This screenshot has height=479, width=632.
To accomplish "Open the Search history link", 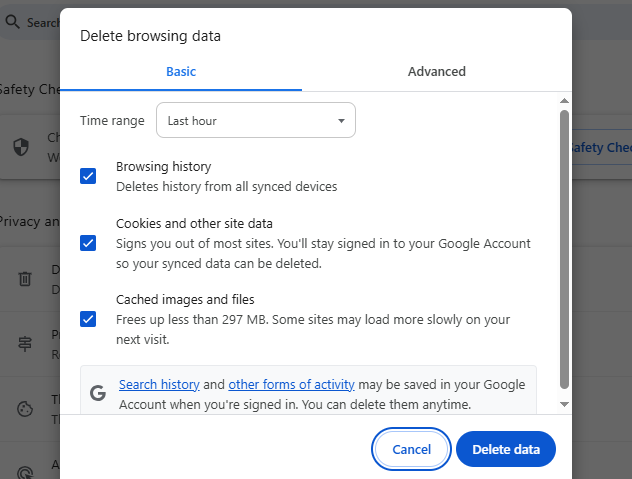I will (159, 385).
